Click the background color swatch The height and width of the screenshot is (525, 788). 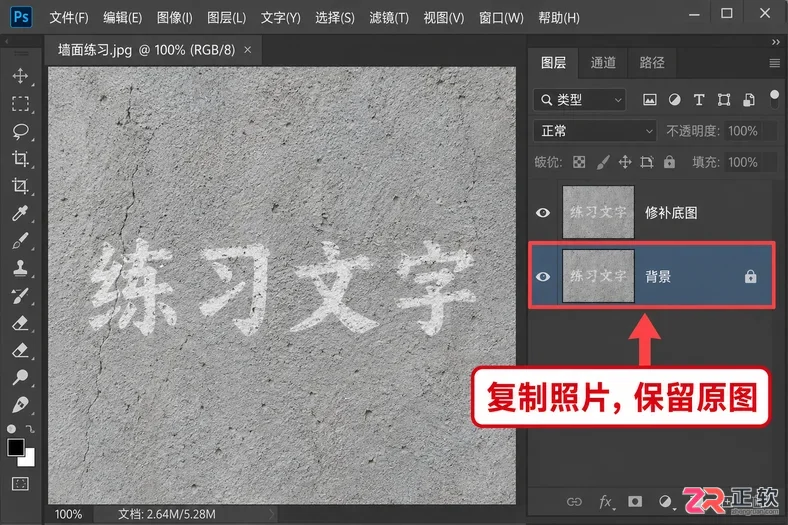(x=28, y=459)
